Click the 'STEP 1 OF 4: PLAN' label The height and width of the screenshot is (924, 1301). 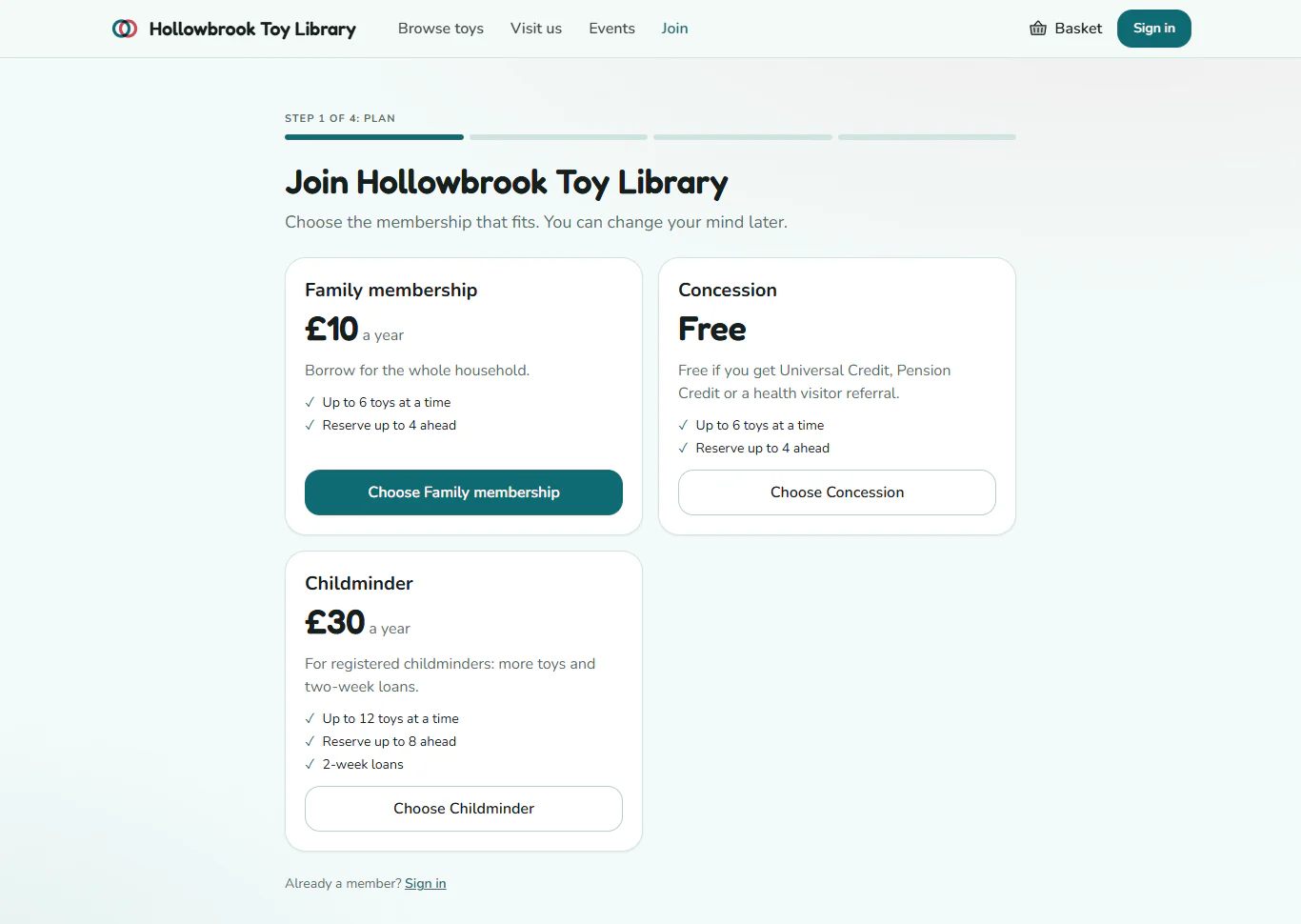(x=340, y=118)
